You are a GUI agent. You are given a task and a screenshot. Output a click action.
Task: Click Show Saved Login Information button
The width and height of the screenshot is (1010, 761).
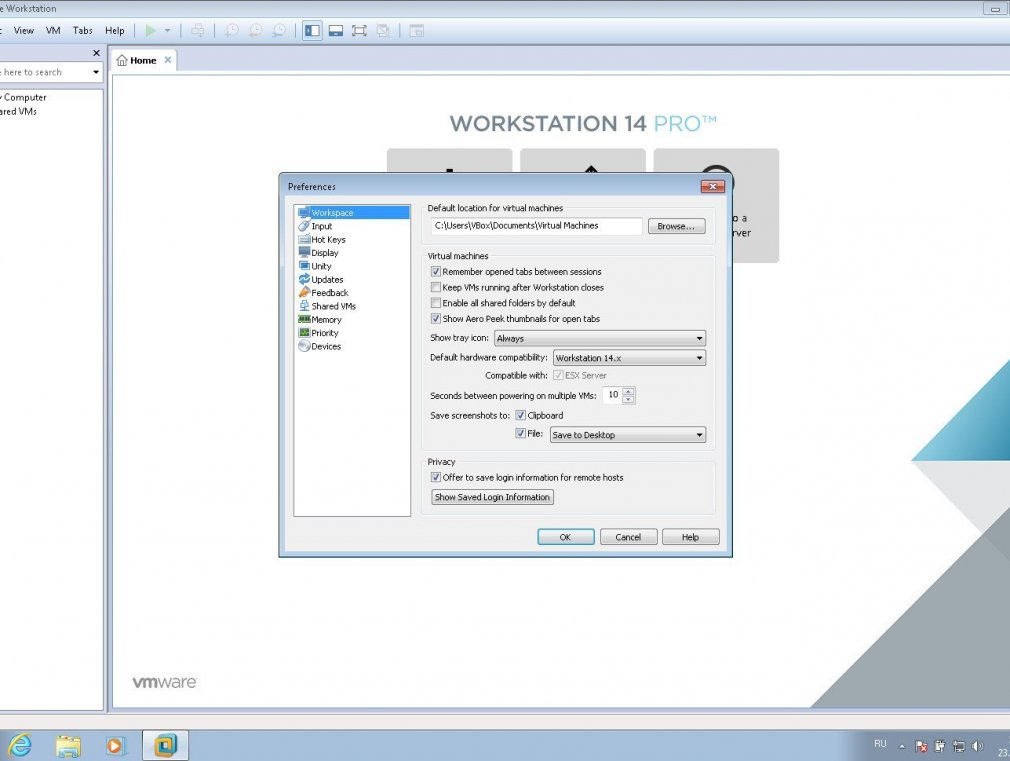point(492,497)
